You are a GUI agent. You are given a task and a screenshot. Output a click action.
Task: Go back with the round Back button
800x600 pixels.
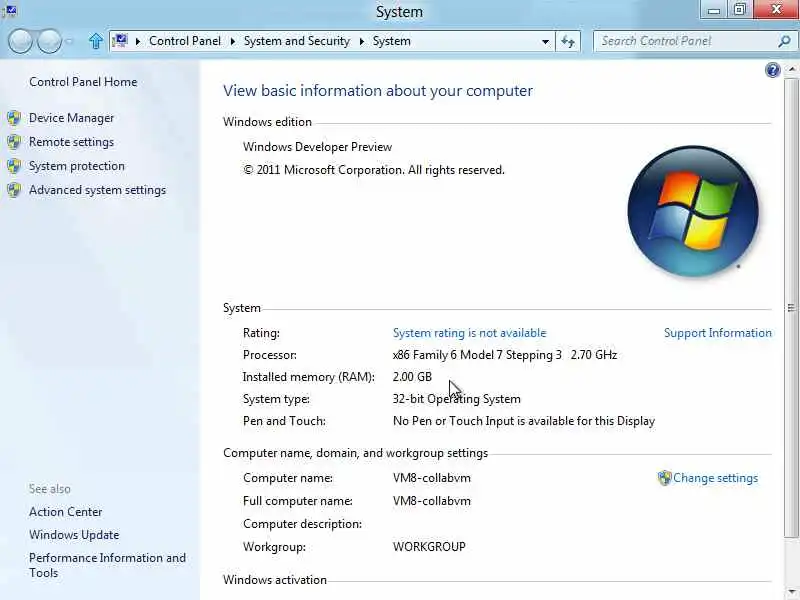tap(20, 41)
